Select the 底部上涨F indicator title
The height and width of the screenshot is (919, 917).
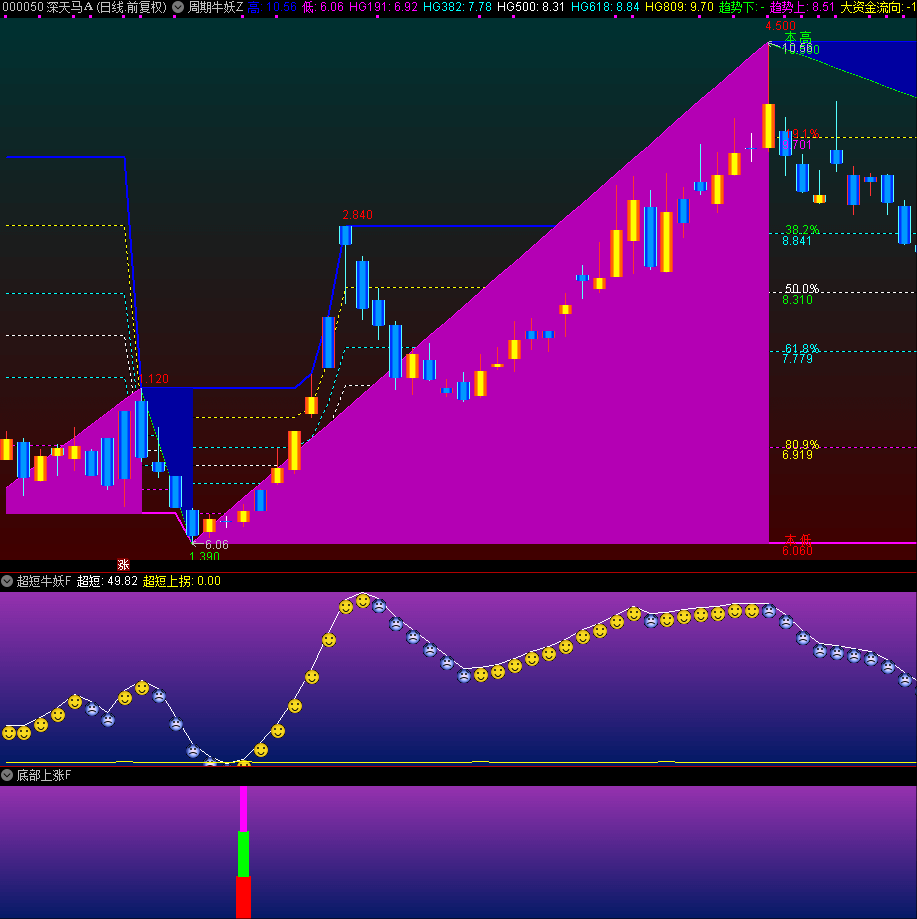(44, 775)
